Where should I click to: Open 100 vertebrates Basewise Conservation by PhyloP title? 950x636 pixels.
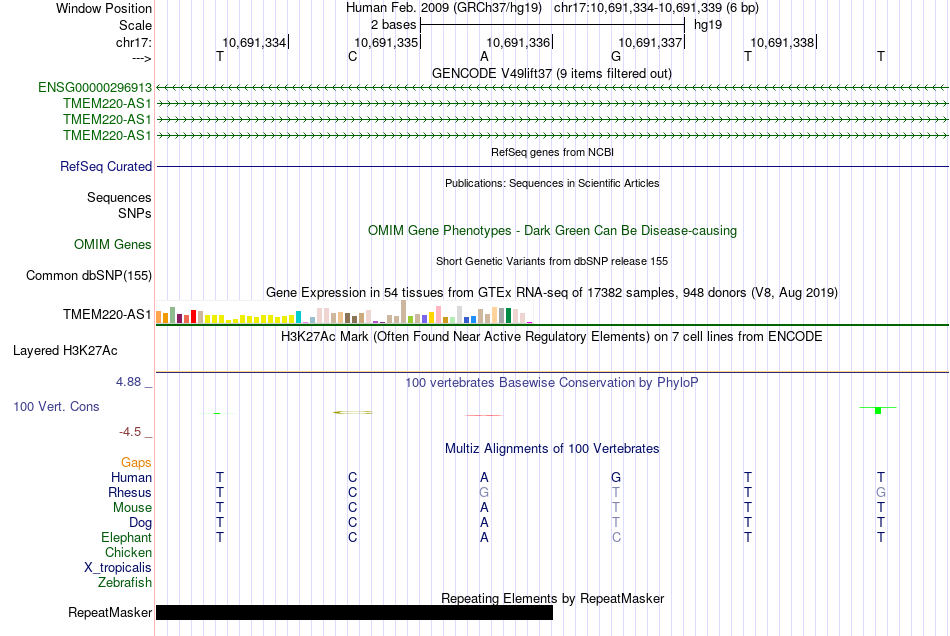[552, 383]
